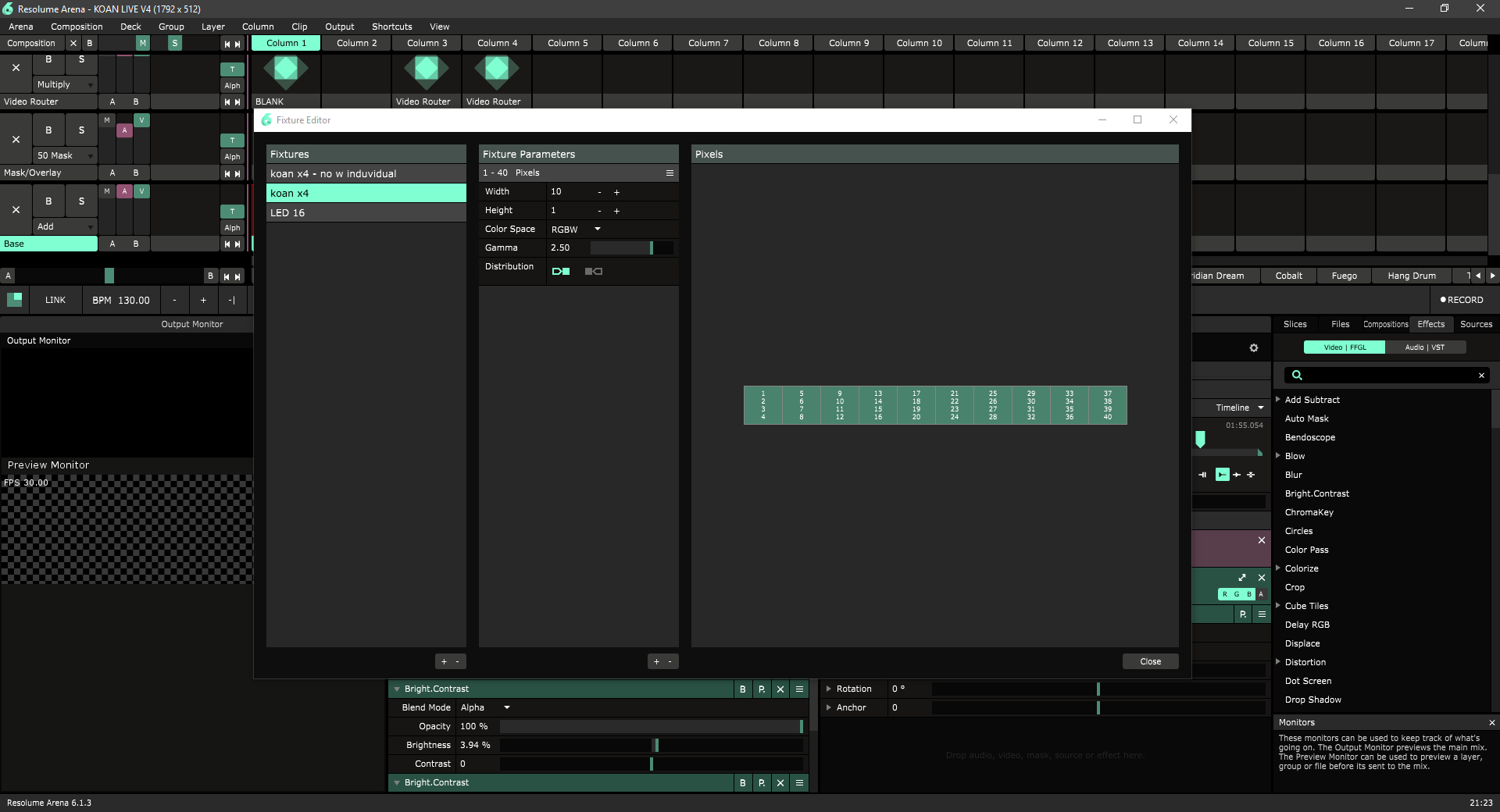This screenshot has width=1500, height=812.
Task: Toggle Bypass on the Base layer
Action: coord(48,201)
